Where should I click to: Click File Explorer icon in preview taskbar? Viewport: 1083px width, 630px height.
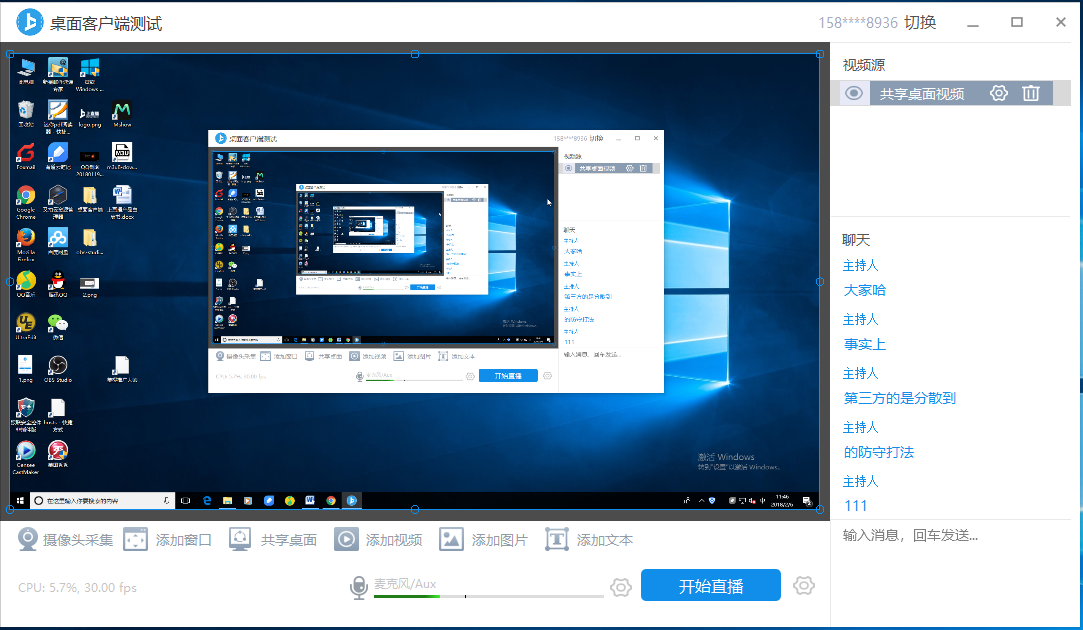click(x=227, y=500)
